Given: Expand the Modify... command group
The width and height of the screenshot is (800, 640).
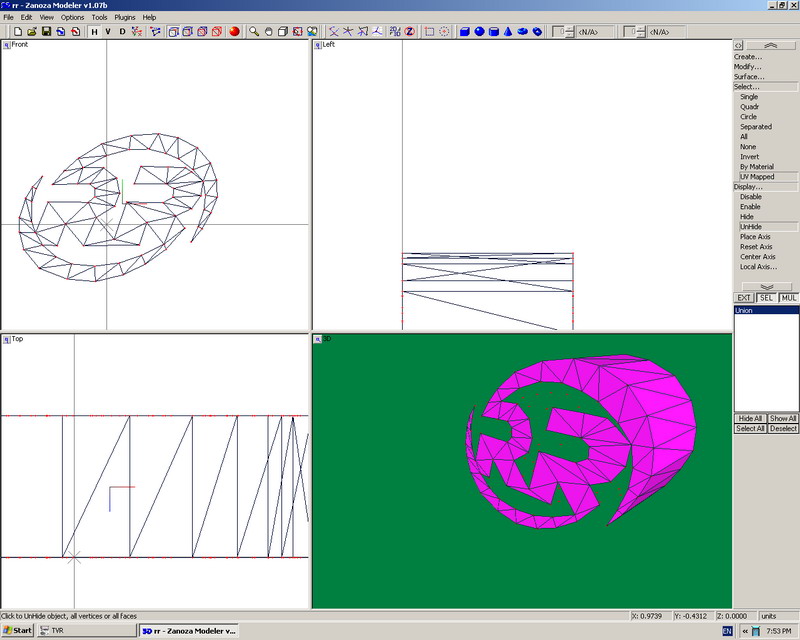Looking at the screenshot, I should point(747,67).
